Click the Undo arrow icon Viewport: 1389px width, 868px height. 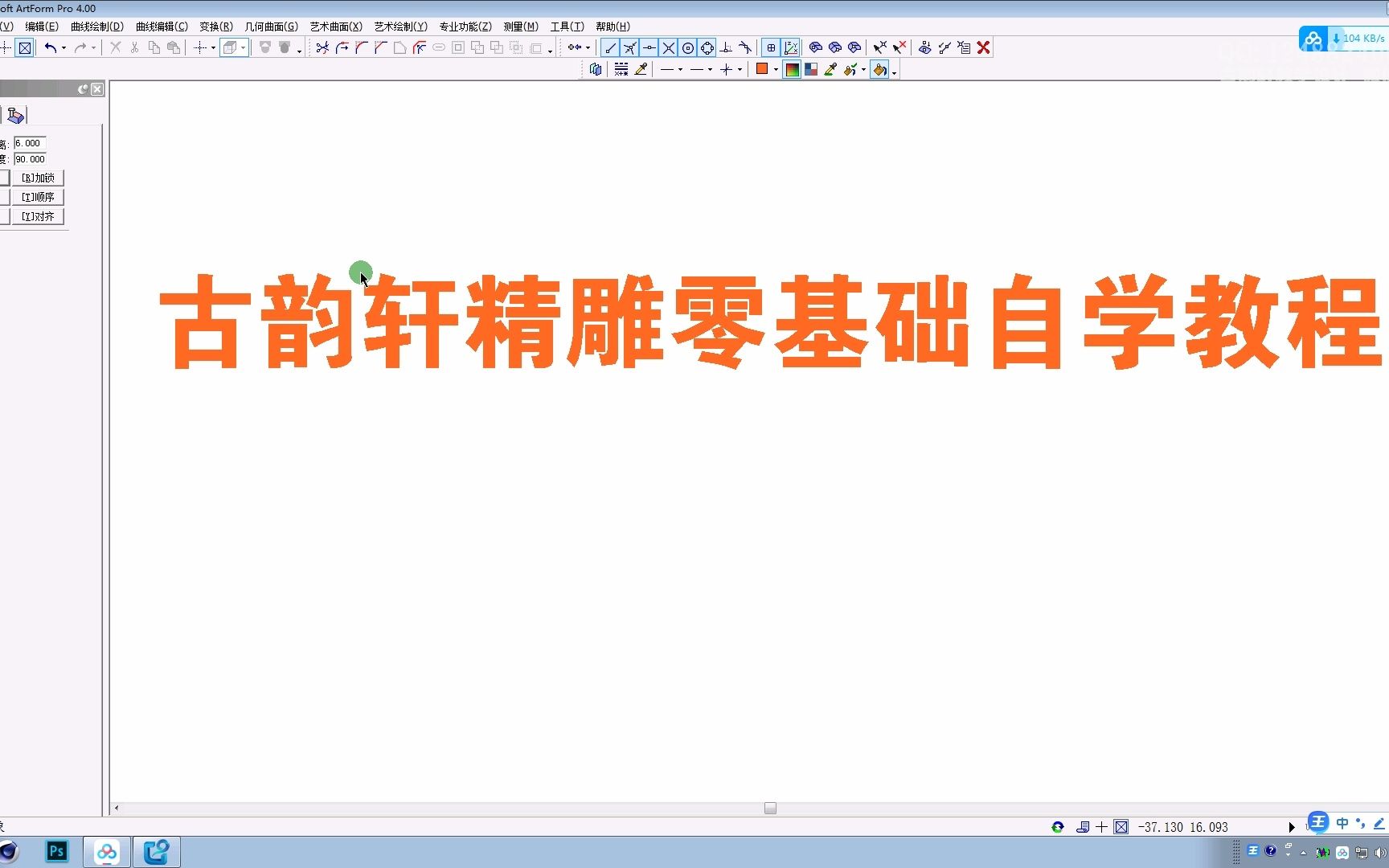pyautogui.click(x=51, y=47)
